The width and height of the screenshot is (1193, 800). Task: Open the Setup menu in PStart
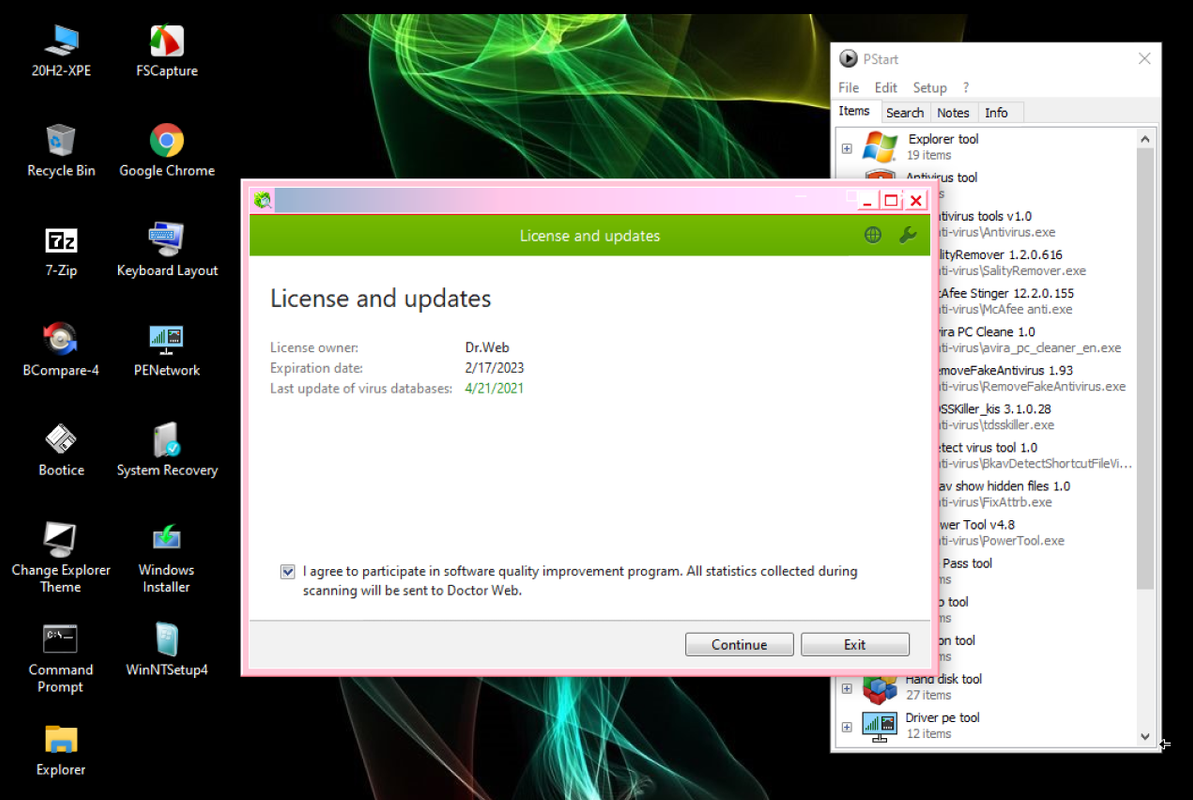pos(930,88)
